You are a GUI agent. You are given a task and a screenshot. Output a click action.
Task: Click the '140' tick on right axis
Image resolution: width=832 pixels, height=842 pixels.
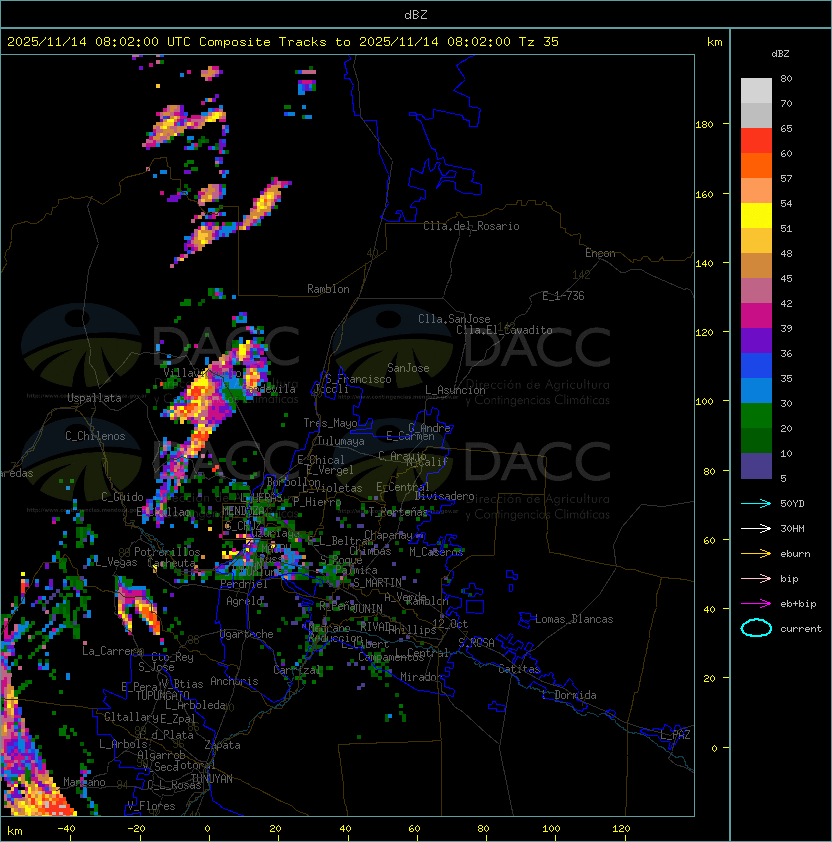click(704, 264)
